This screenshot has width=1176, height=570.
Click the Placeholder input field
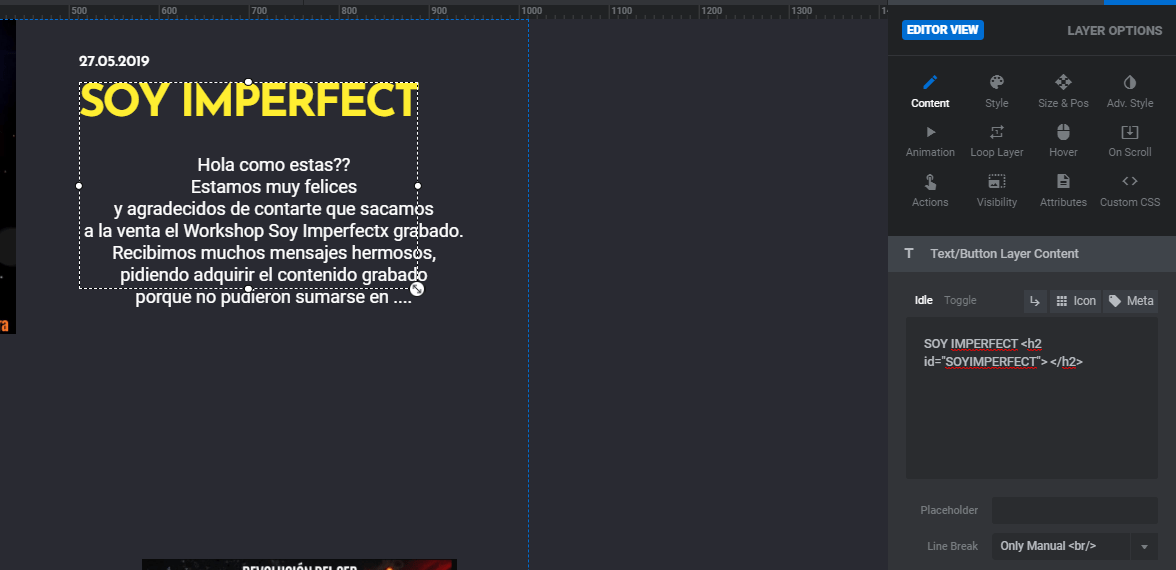point(1075,510)
